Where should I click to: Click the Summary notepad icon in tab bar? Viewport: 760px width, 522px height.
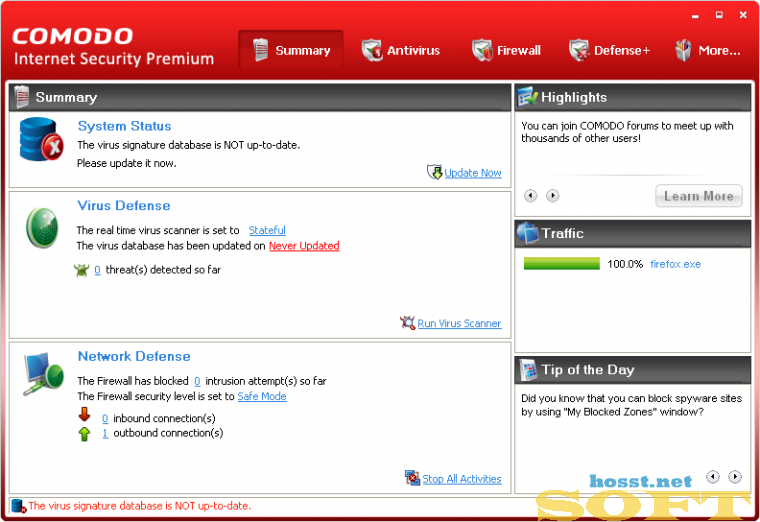pos(261,50)
